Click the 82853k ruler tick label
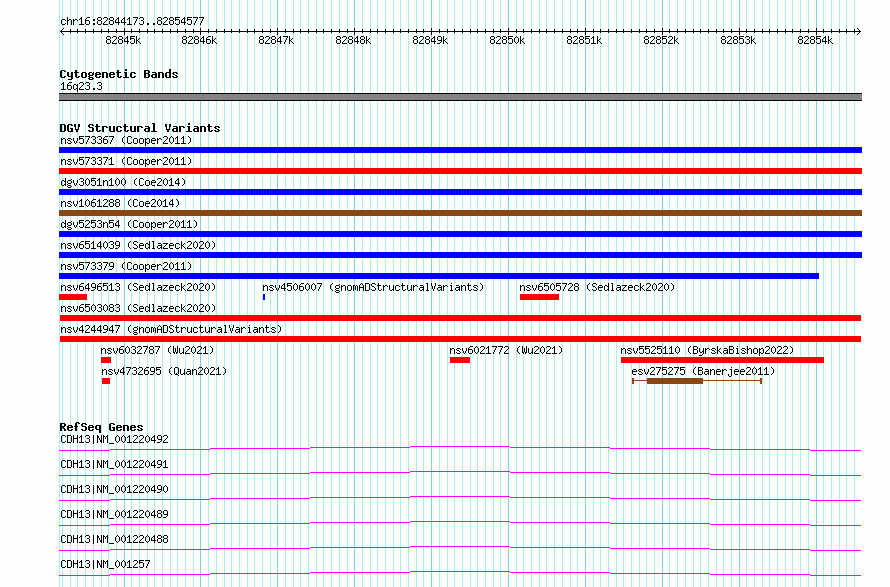 (x=738, y=40)
